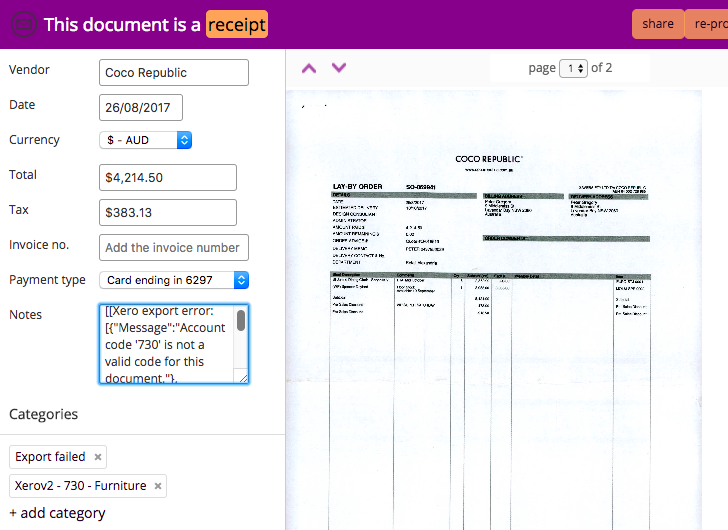Image resolution: width=728 pixels, height=530 pixels.
Task: Open the page number selector
Action: click(x=573, y=69)
